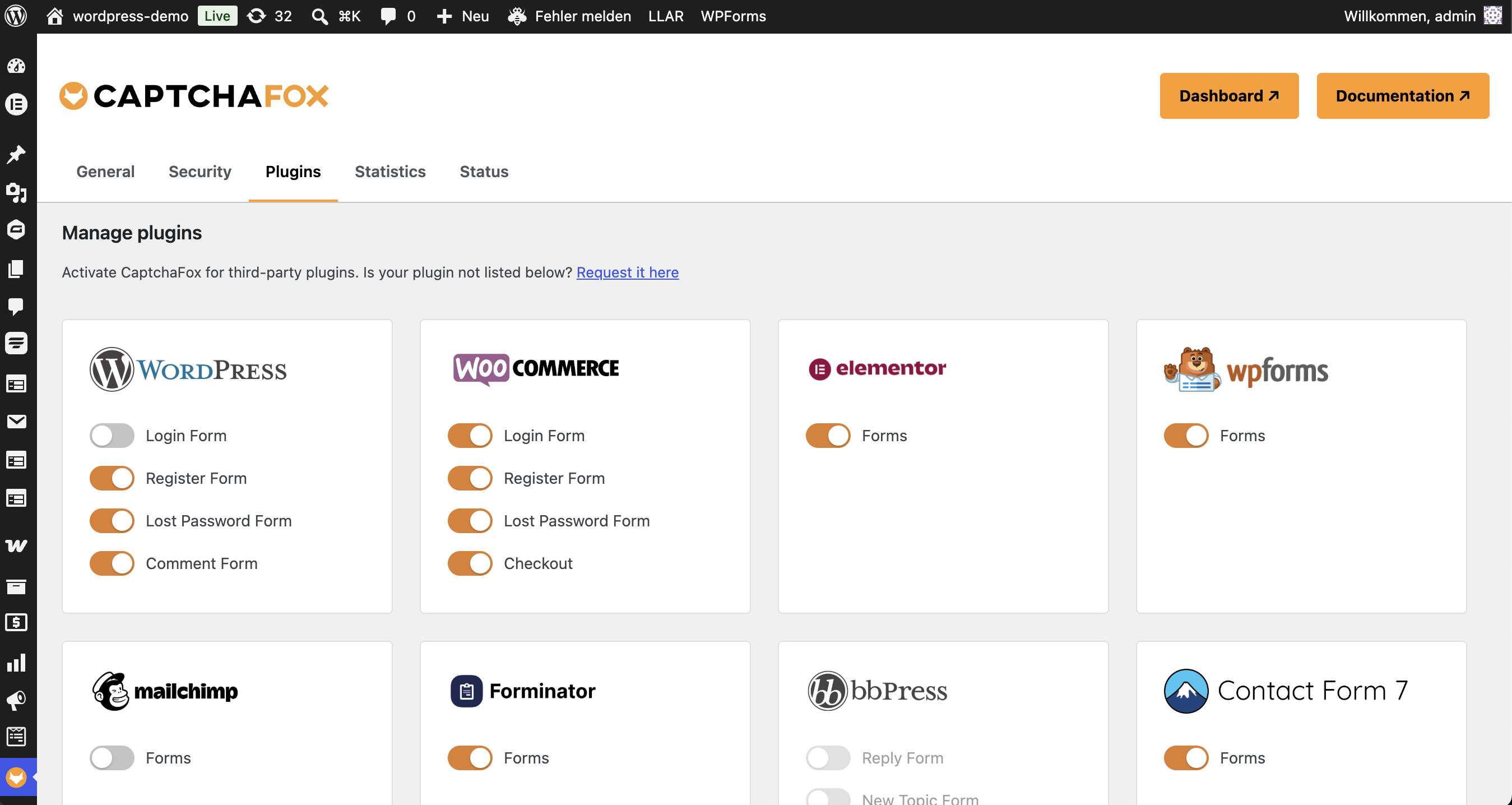This screenshot has height=805, width=1512.
Task: Disable the WooCommerce Checkout toggle
Action: point(470,564)
